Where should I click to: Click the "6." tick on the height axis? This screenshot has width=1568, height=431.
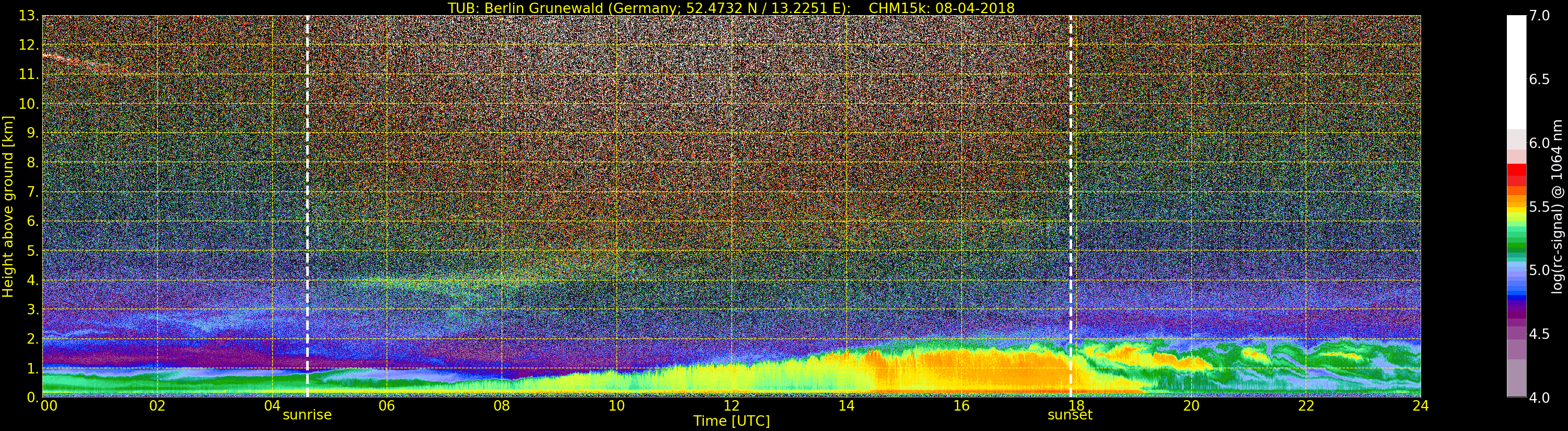coord(32,221)
